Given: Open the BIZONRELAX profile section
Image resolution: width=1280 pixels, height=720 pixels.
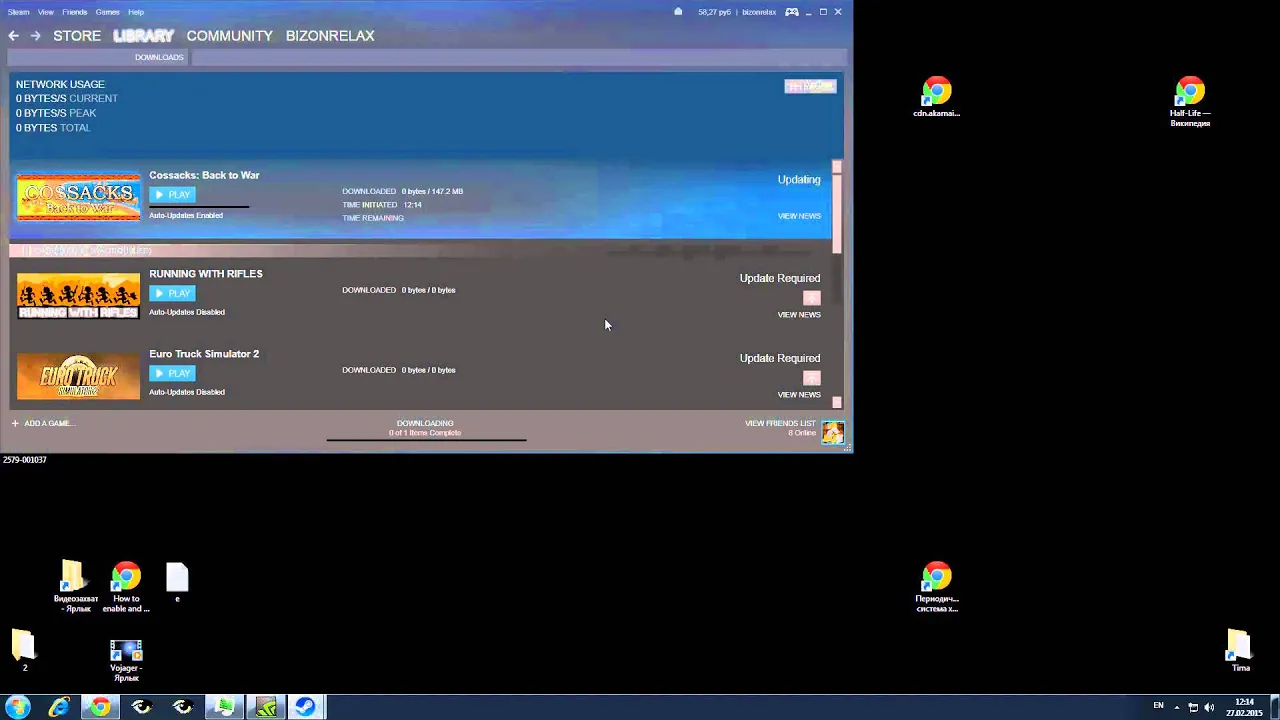Looking at the screenshot, I should point(330,36).
